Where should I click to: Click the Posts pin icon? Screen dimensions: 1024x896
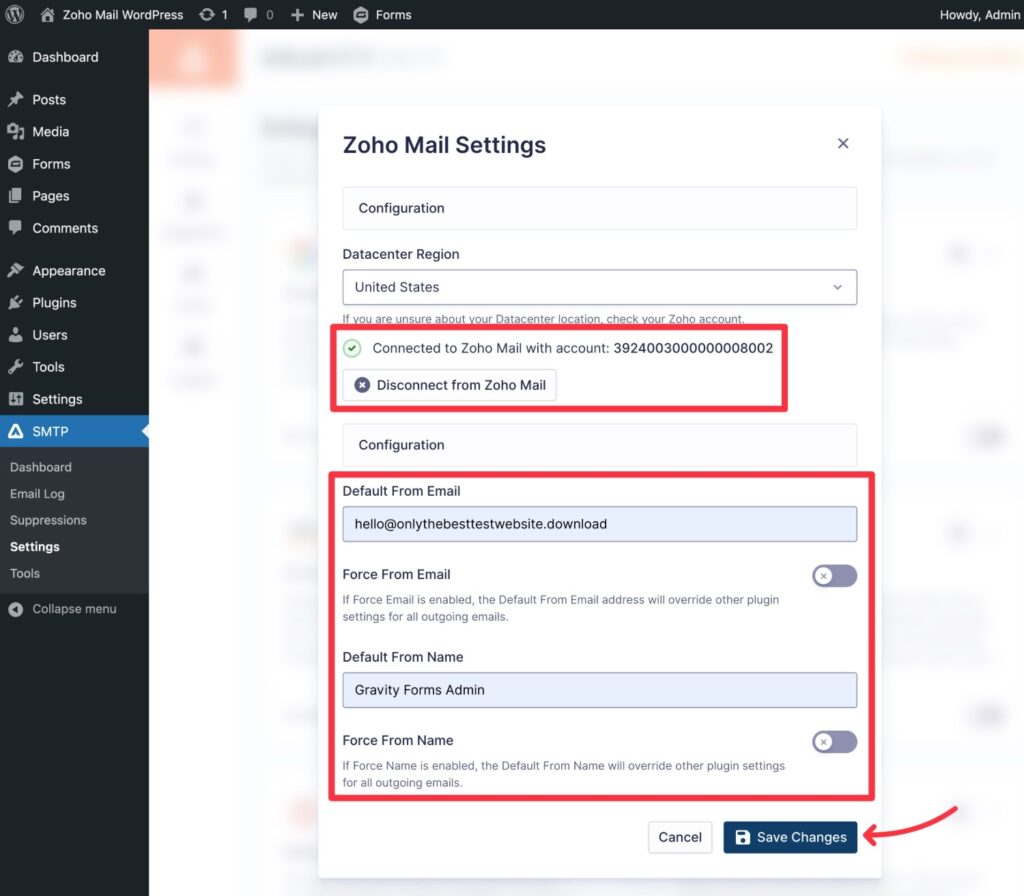click(x=16, y=99)
